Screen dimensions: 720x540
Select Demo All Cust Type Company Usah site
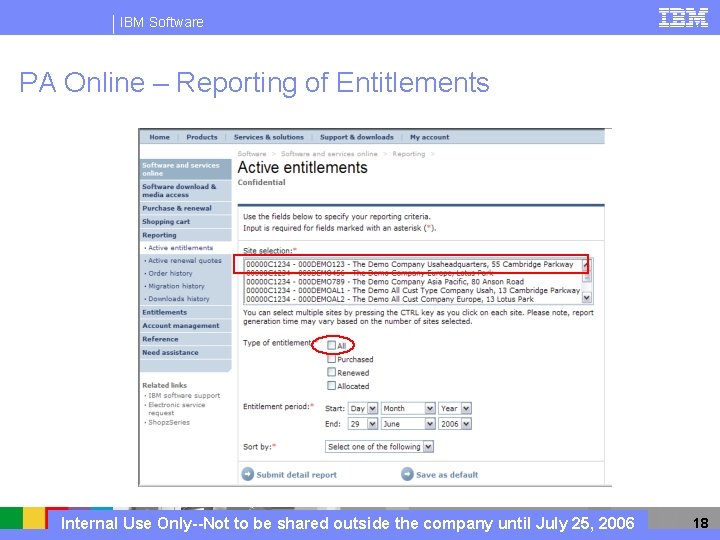click(413, 290)
